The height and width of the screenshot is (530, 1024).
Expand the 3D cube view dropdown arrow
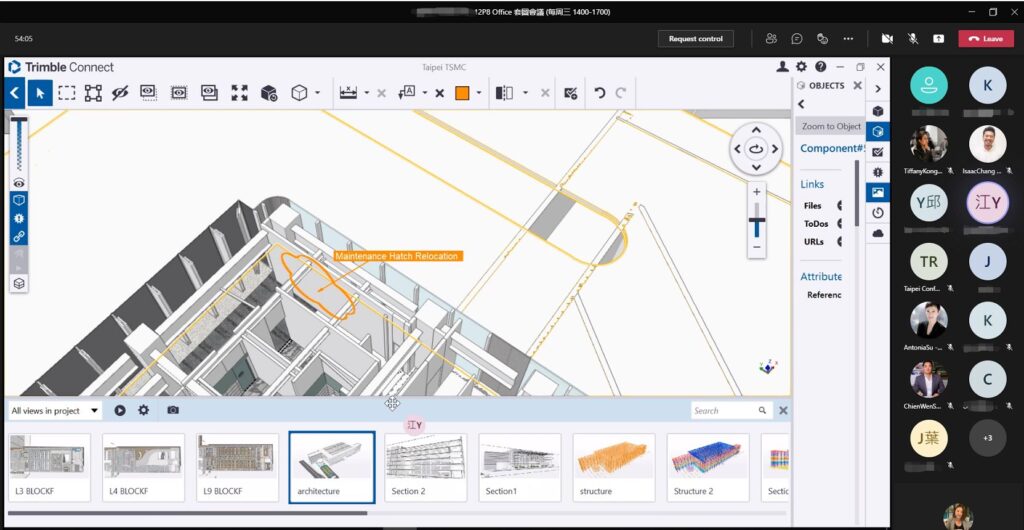coord(318,93)
